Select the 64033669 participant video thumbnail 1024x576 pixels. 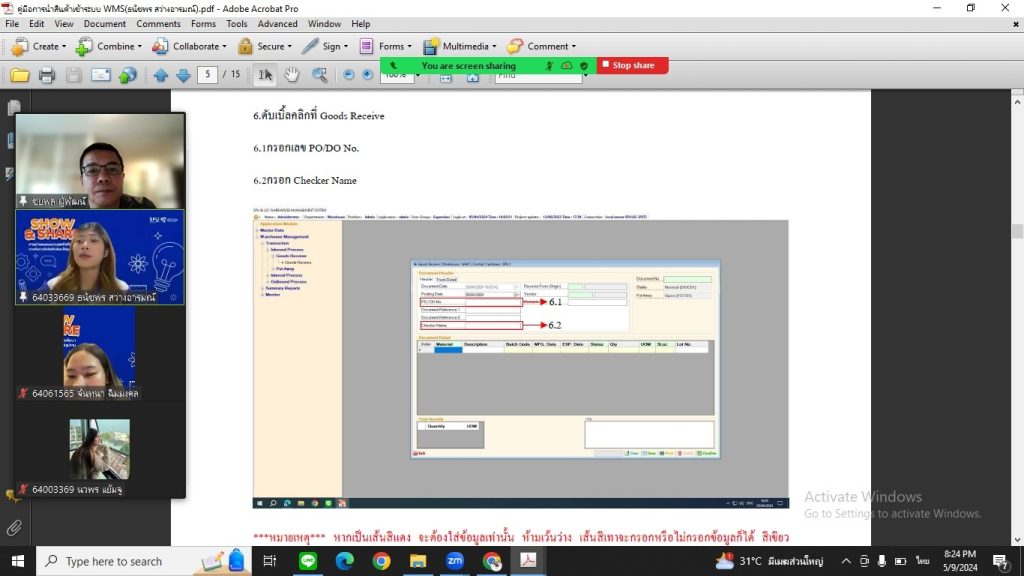click(x=100, y=257)
